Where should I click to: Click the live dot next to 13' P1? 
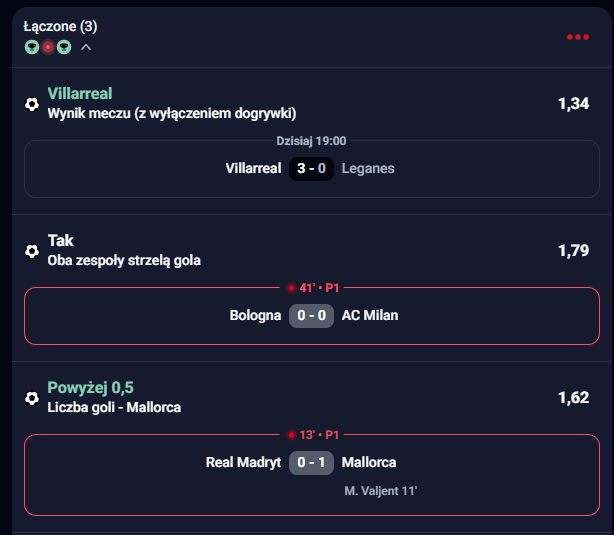(x=291, y=435)
